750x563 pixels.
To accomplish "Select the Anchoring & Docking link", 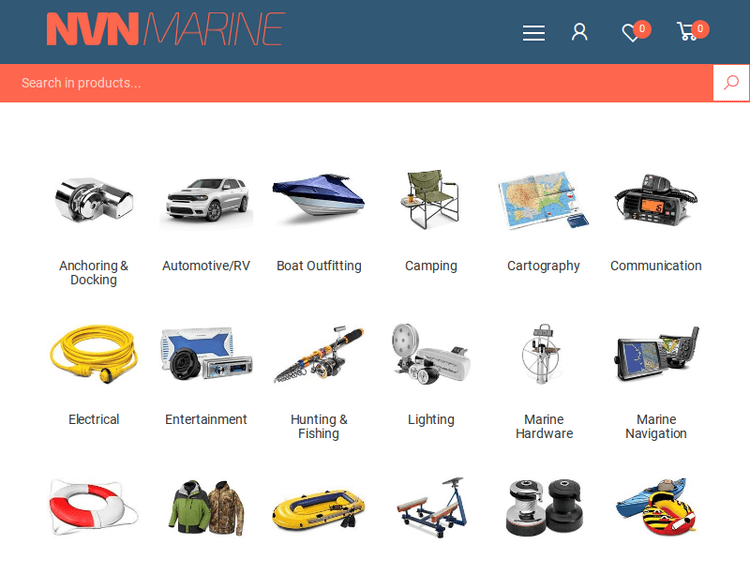I will [x=94, y=272].
